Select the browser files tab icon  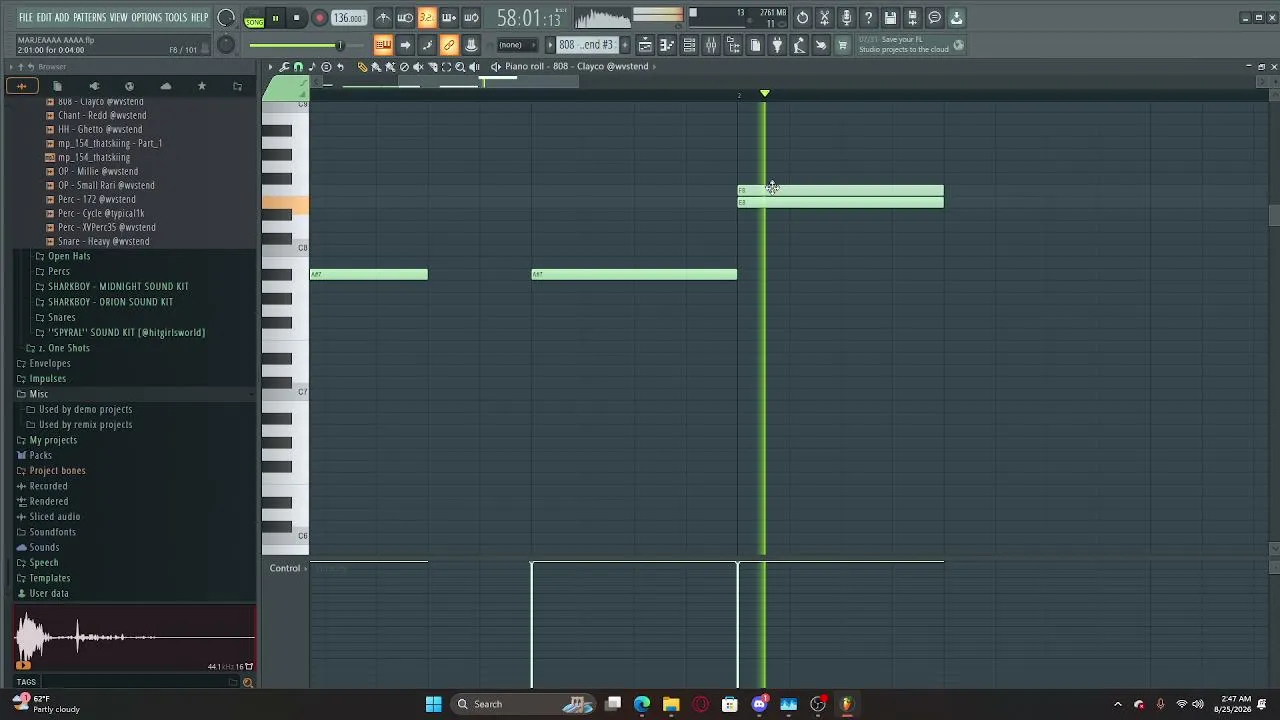click(57, 87)
